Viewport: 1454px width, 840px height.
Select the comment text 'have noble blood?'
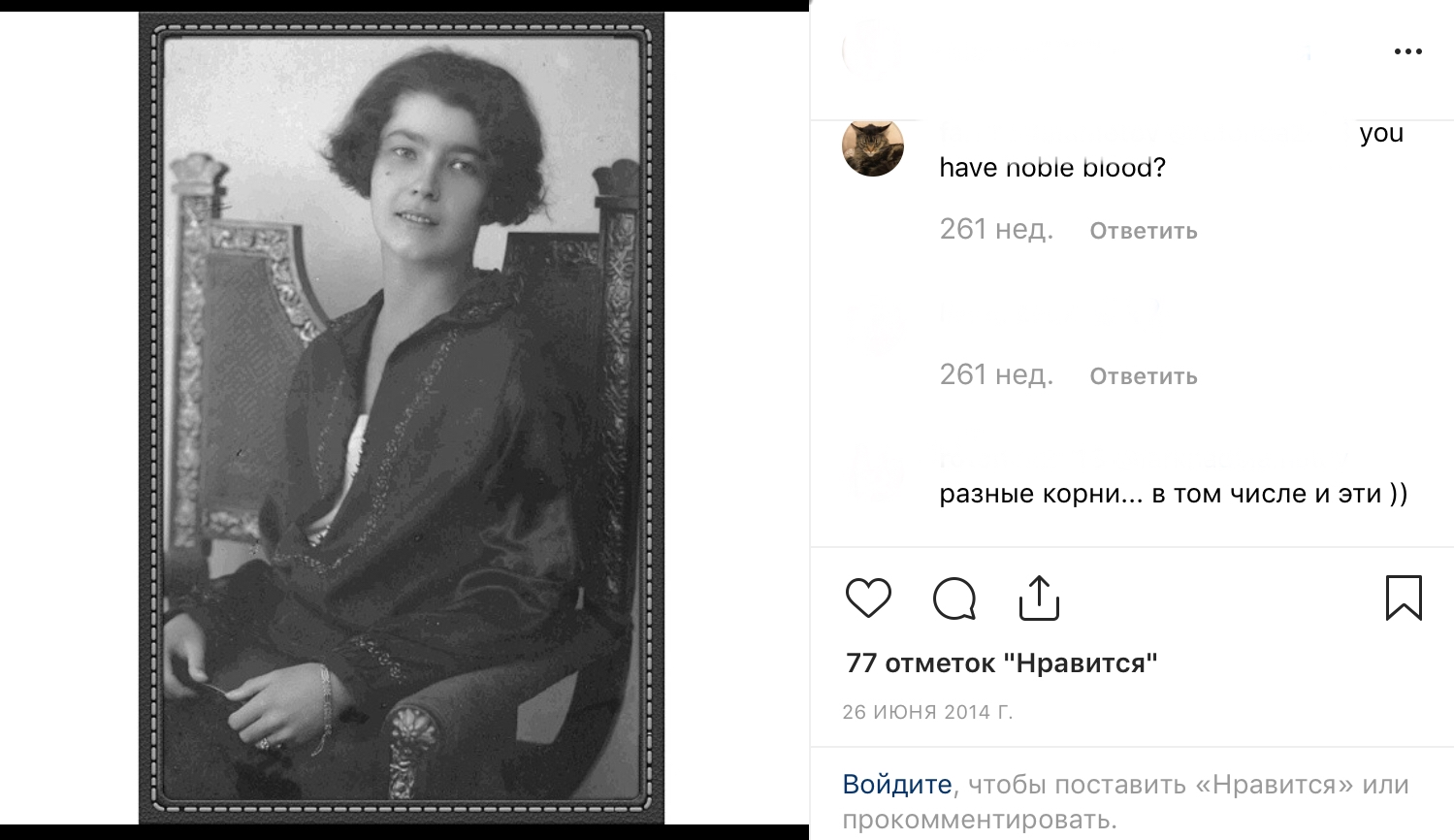[1052, 168]
